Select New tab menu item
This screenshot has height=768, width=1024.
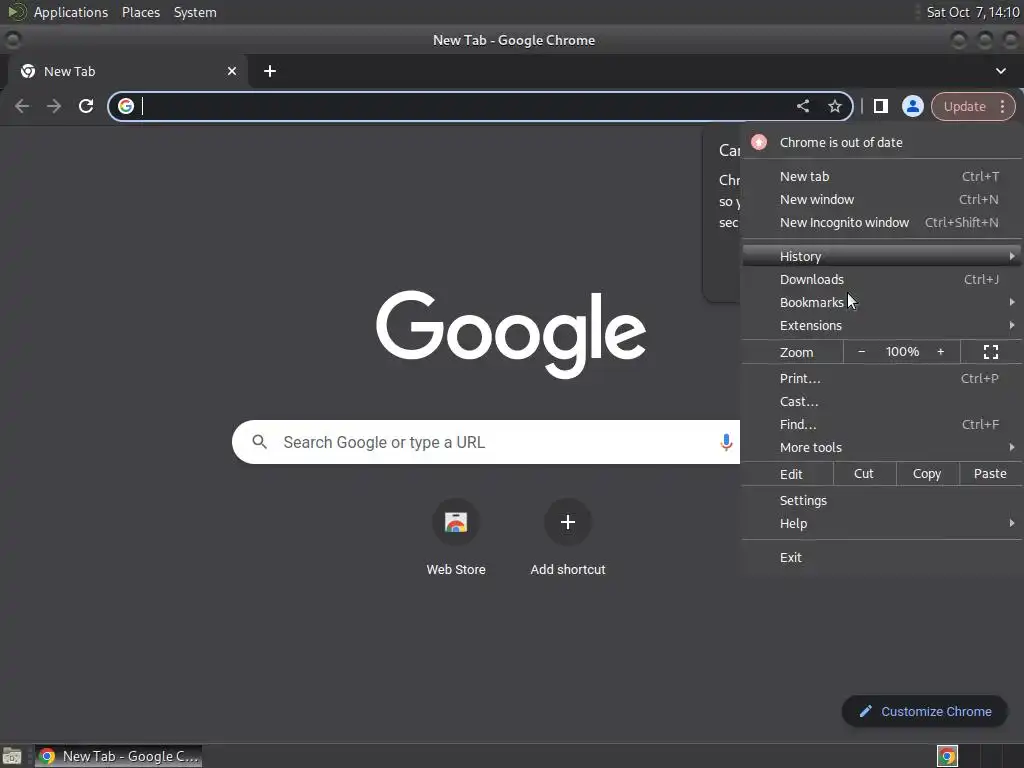click(x=882, y=176)
